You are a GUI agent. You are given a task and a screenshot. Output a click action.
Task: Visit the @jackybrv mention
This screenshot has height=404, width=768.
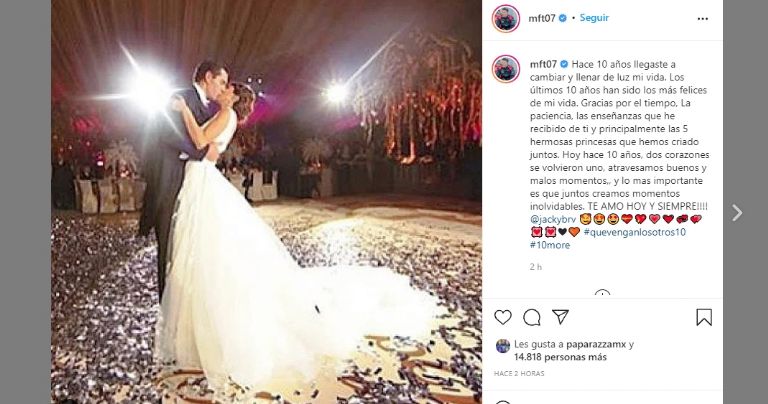(552, 219)
